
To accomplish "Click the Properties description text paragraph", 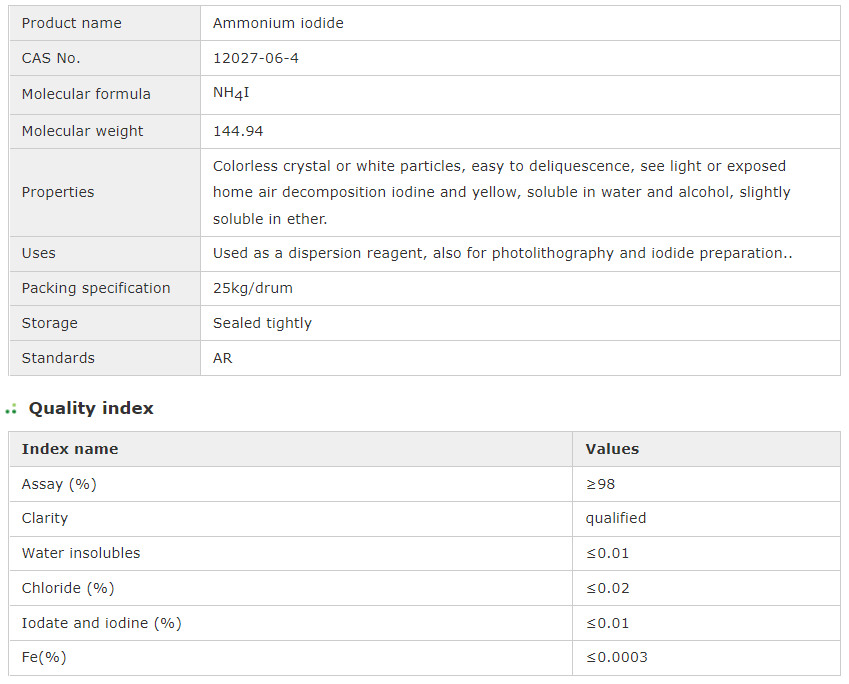I will point(501,192).
